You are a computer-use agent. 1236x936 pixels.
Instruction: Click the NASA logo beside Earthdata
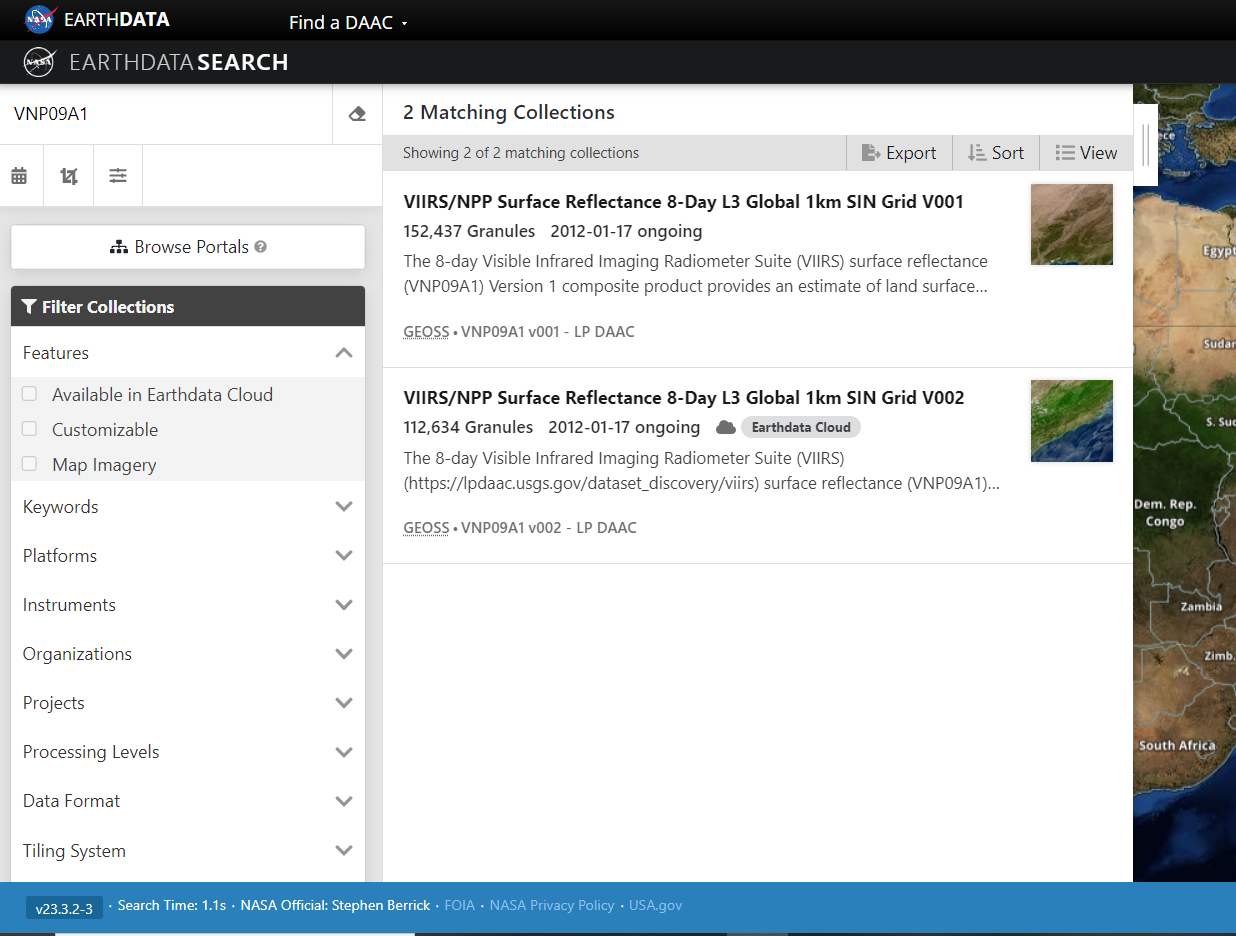(40, 19)
